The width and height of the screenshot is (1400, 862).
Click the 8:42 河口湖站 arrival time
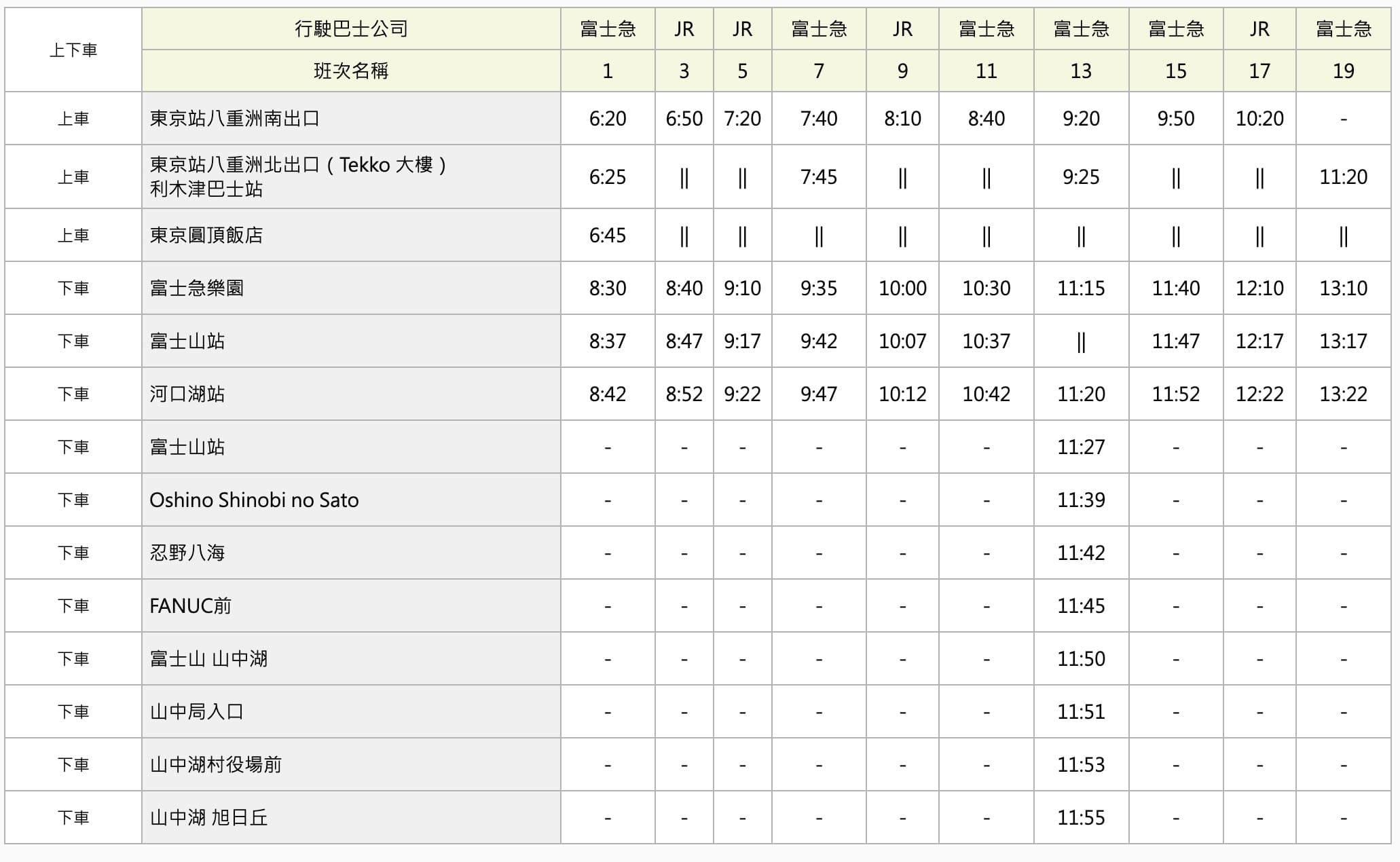[608, 394]
